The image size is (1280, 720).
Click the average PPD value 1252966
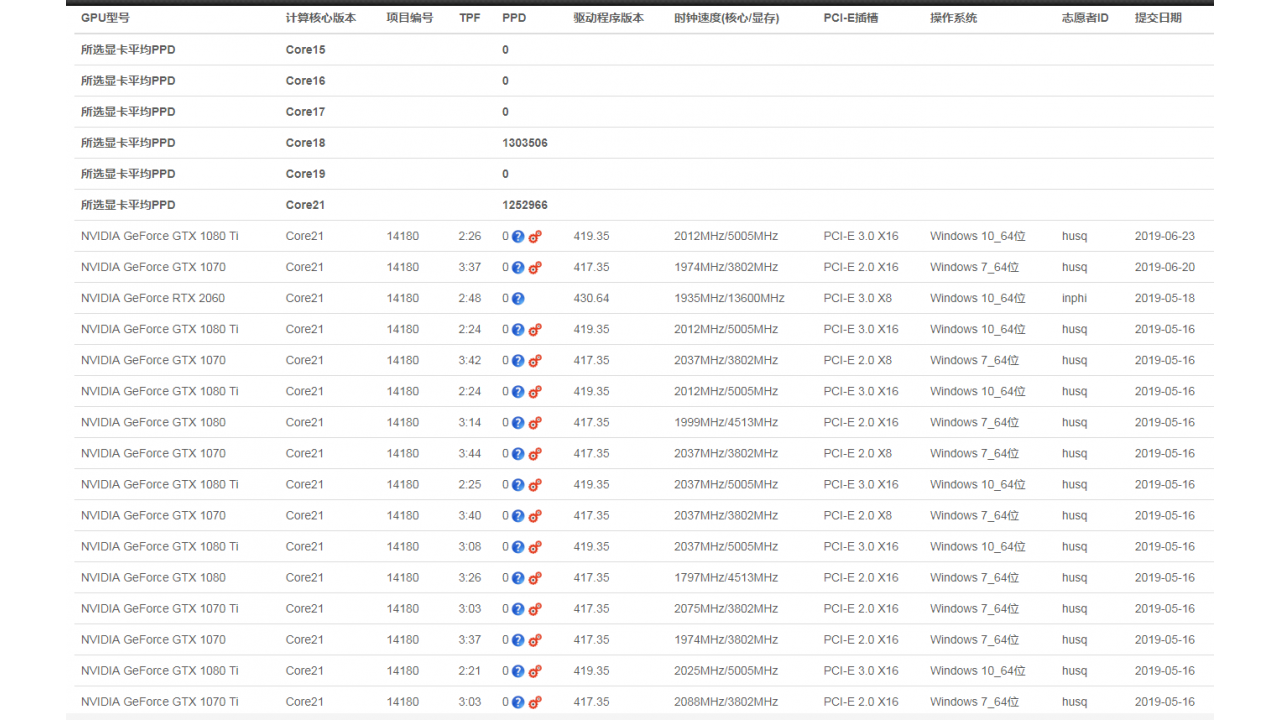[x=525, y=205]
